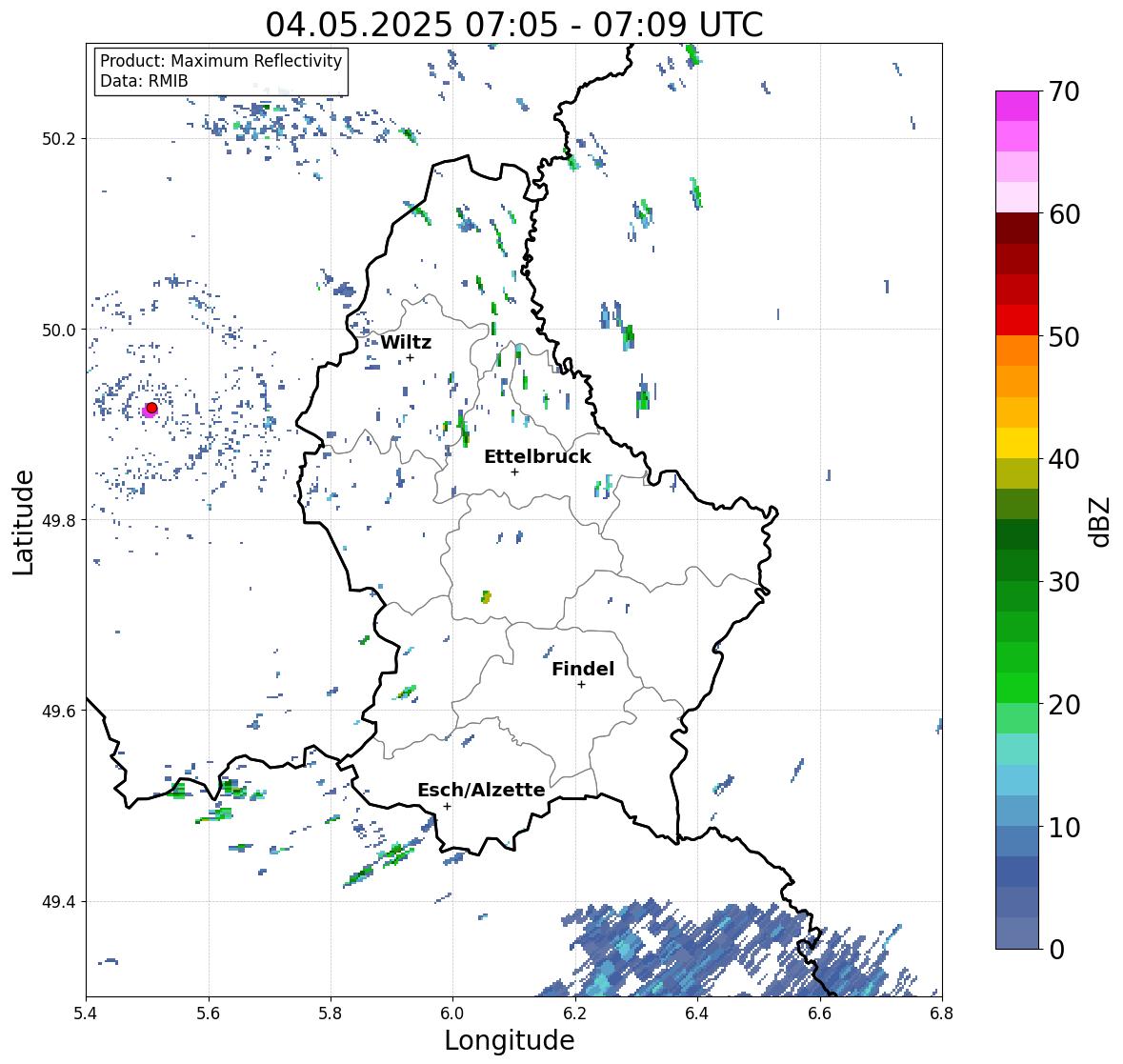The image size is (1123, 1064).
Task: Select the plus marker below Esch/Alzette
Action: (447, 806)
